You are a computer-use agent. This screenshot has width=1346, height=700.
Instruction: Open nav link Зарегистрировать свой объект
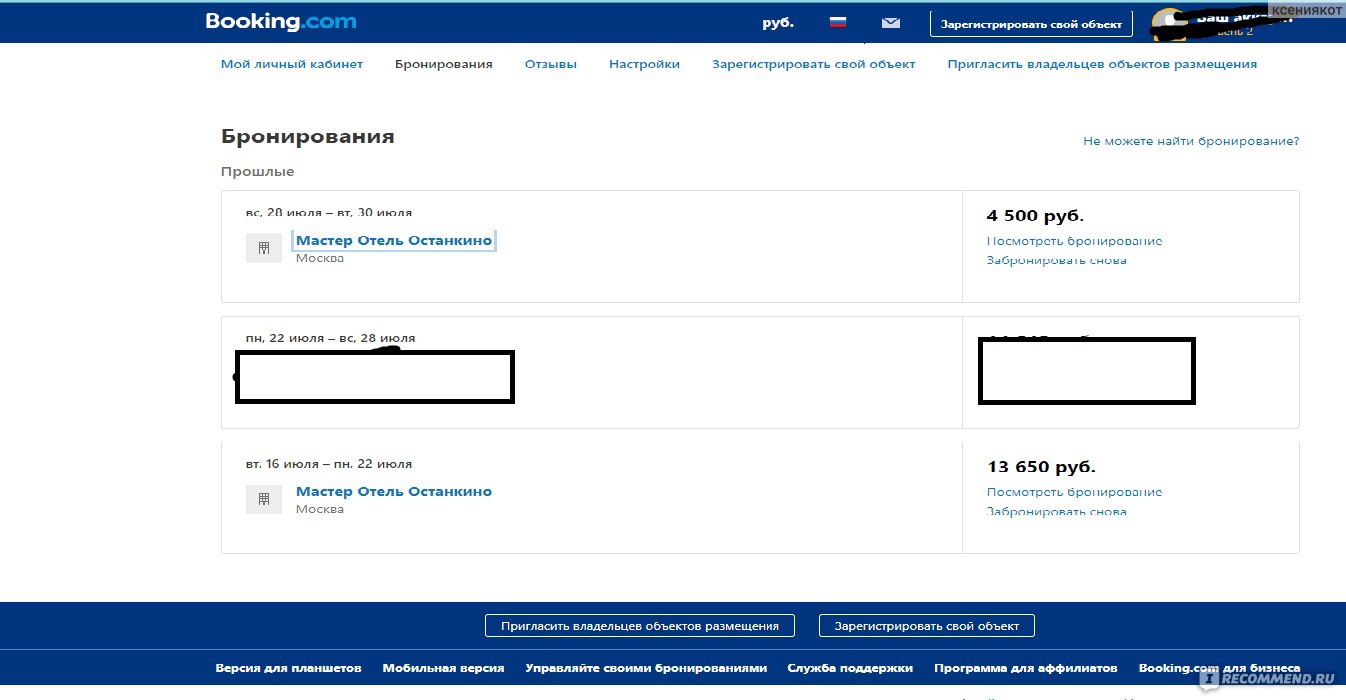[814, 64]
